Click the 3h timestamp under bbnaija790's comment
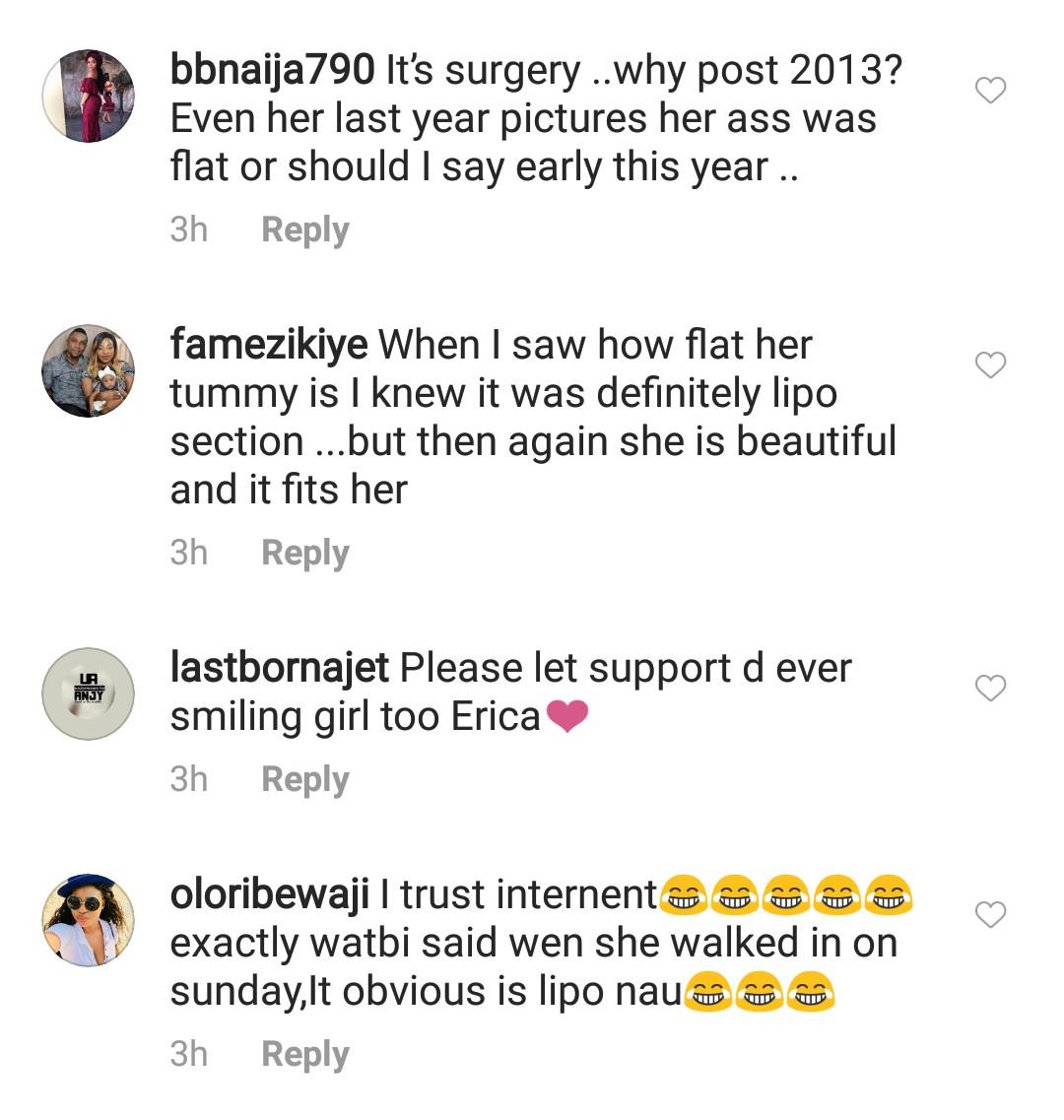This screenshot has width=1064, height=1120. point(188,231)
